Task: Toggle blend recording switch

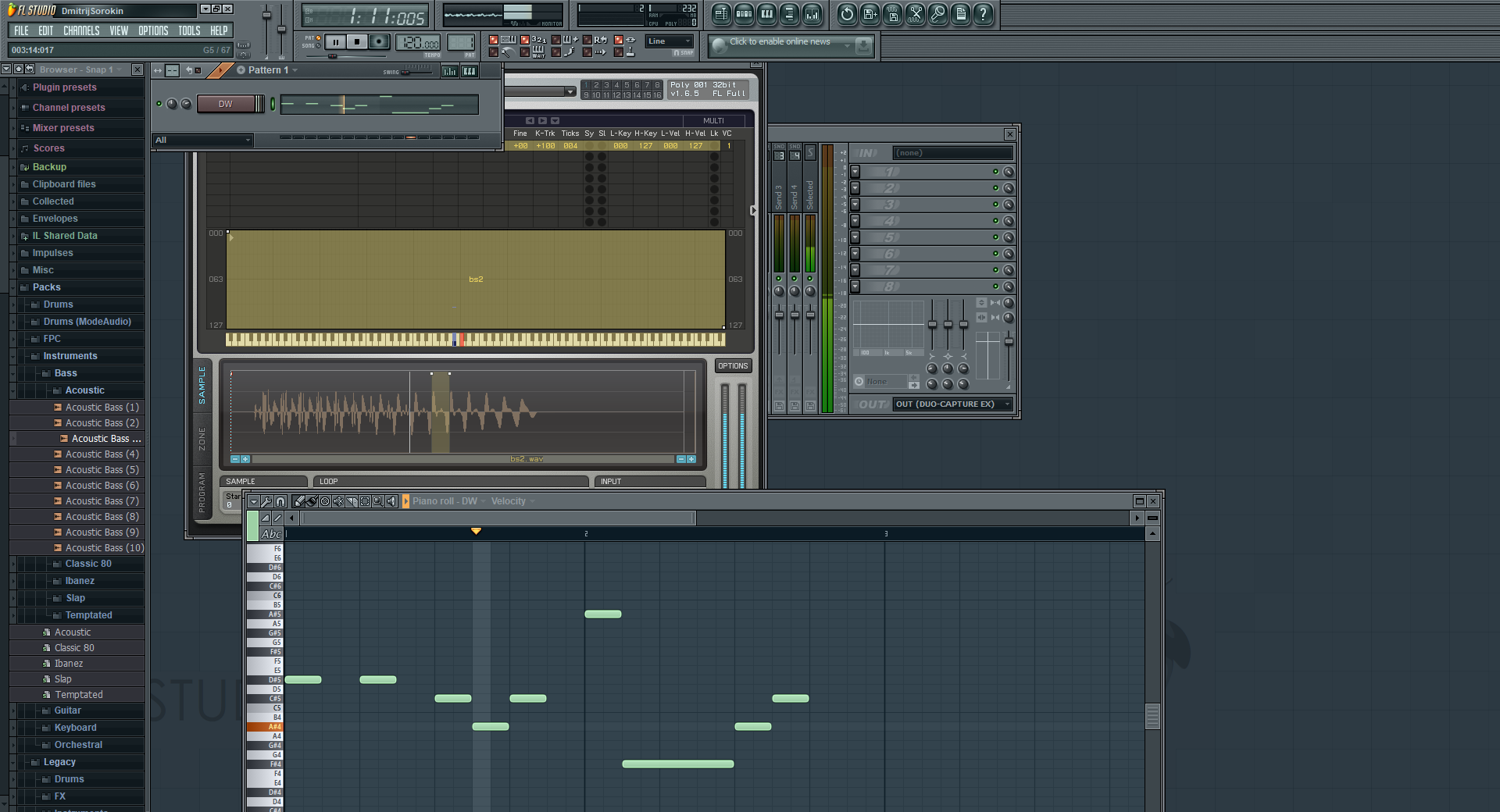Action: tap(556, 40)
